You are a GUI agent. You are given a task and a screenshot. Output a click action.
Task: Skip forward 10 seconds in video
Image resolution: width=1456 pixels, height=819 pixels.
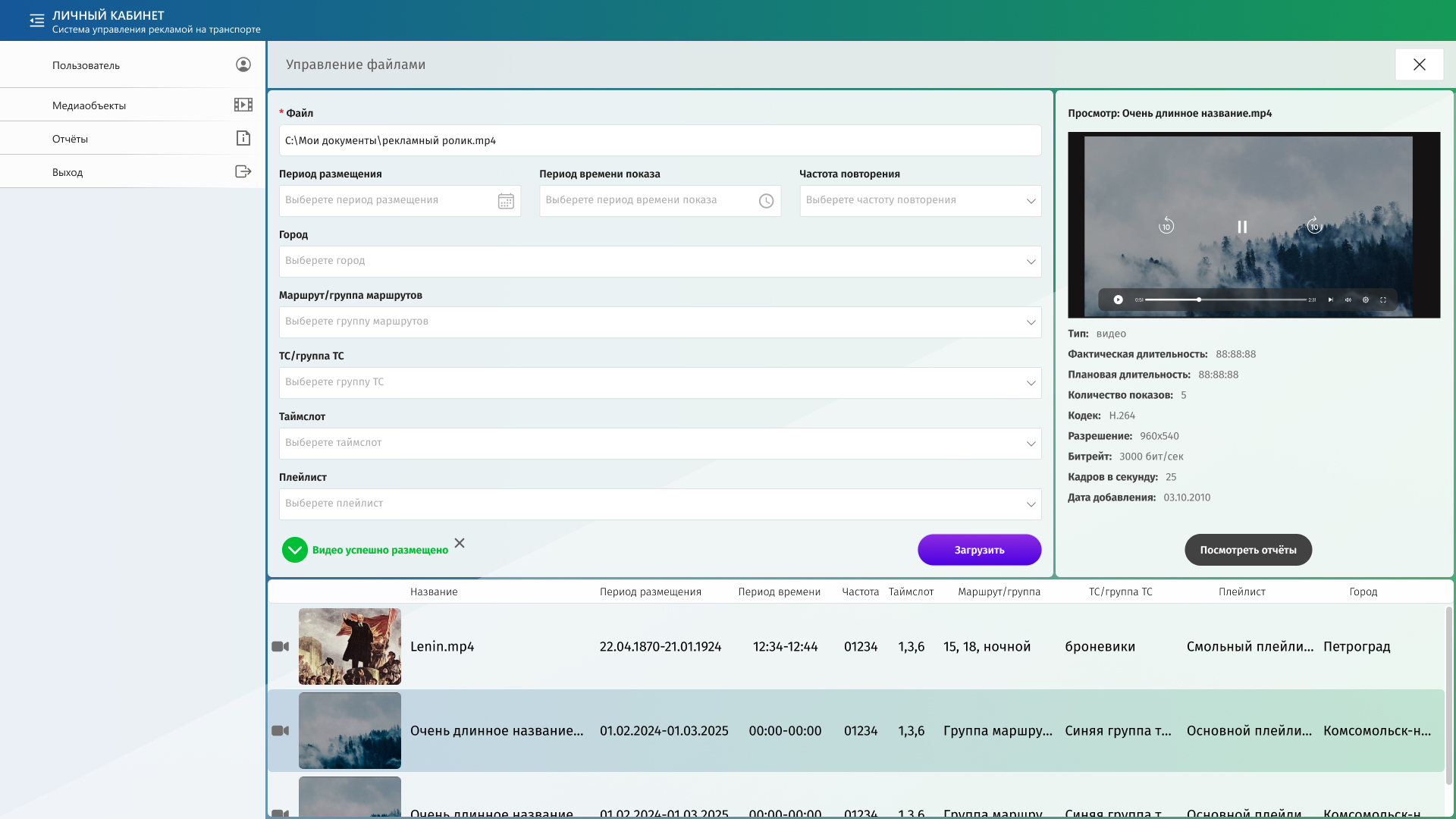point(1314,226)
